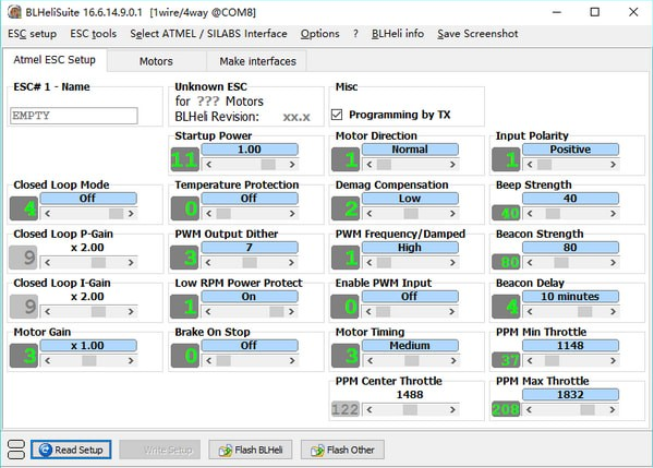Click the Beacon Delay 10 minutes value bar
Image resolution: width=653 pixels, height=468 pixels.
coord(571,296)
